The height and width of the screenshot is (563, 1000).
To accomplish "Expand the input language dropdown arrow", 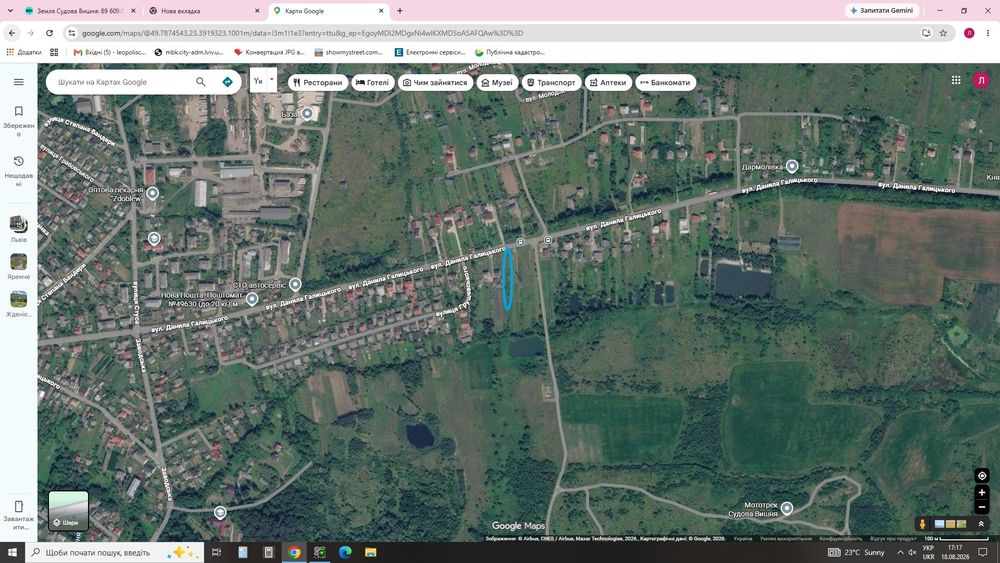I will [x=272, y=80].
